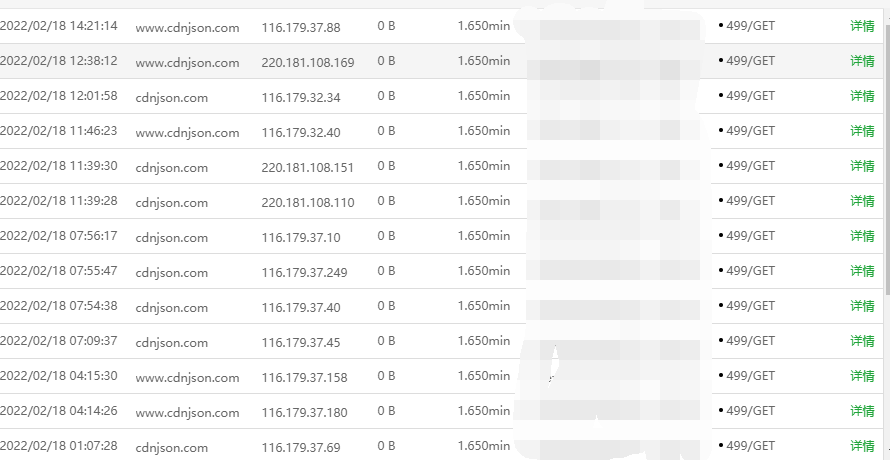View 详情 of the 12:01:58 request
The height and width of the screenshot is (463, 890).
862,97
